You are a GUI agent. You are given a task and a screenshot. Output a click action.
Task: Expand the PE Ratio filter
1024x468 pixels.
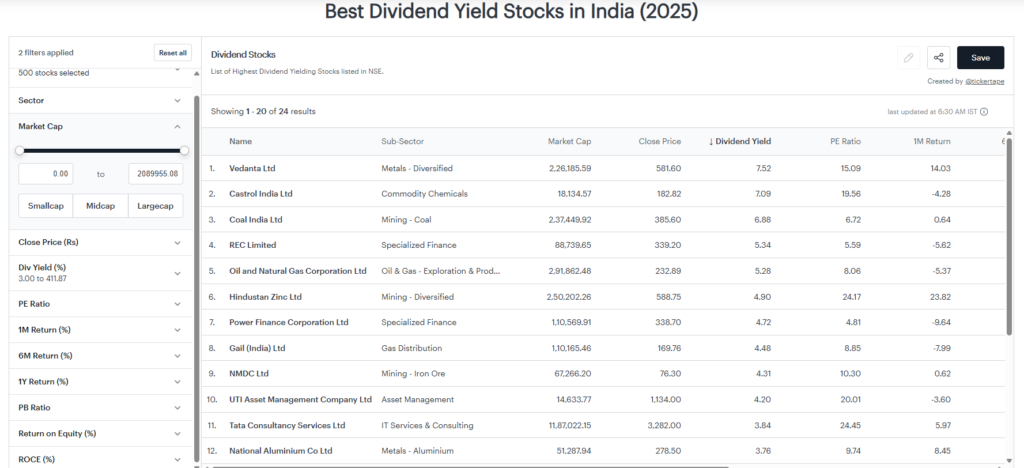pos(178,304)
